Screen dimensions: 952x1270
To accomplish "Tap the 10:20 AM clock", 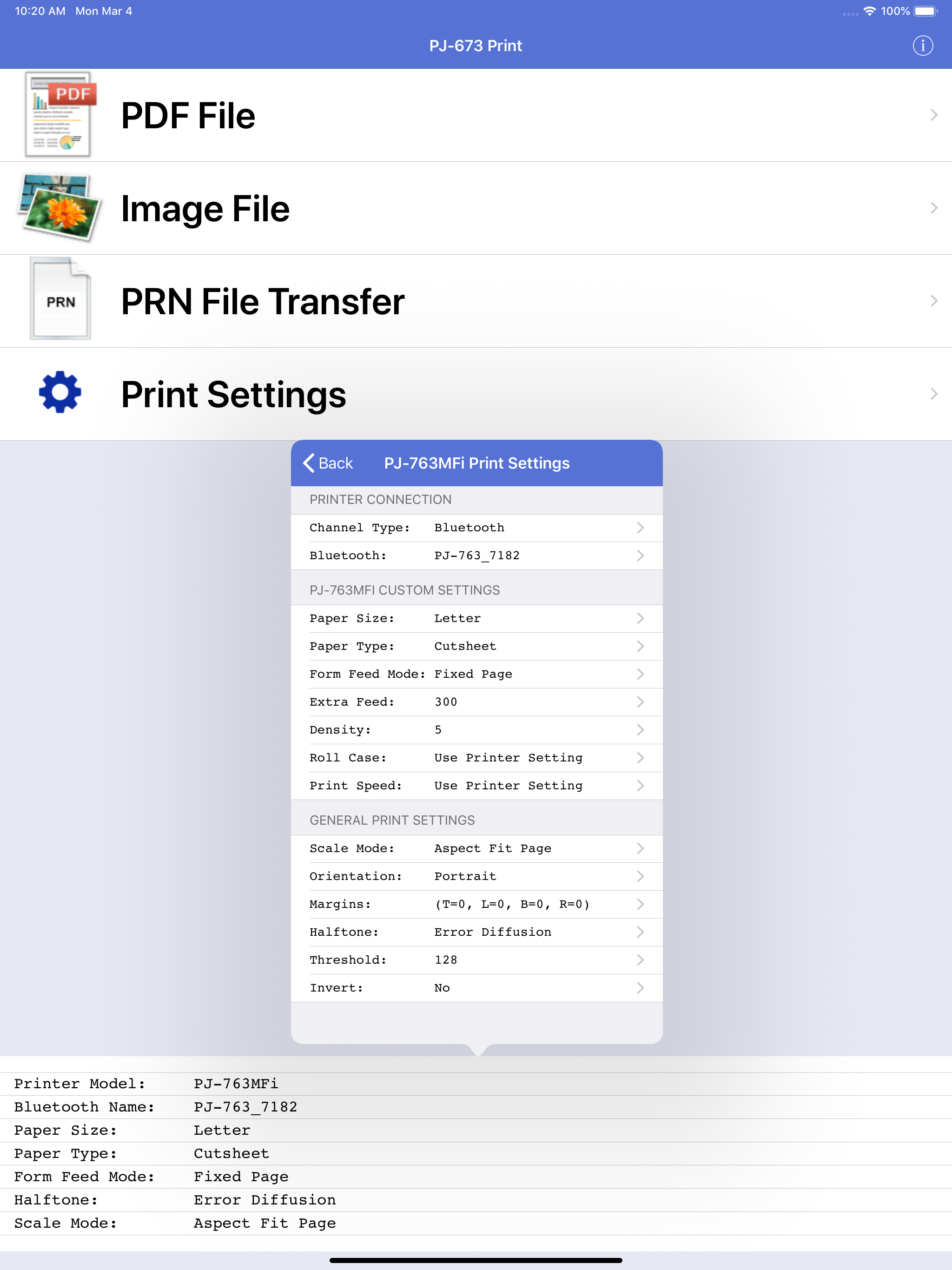I will pyautogui.click(x=40, y=11).
